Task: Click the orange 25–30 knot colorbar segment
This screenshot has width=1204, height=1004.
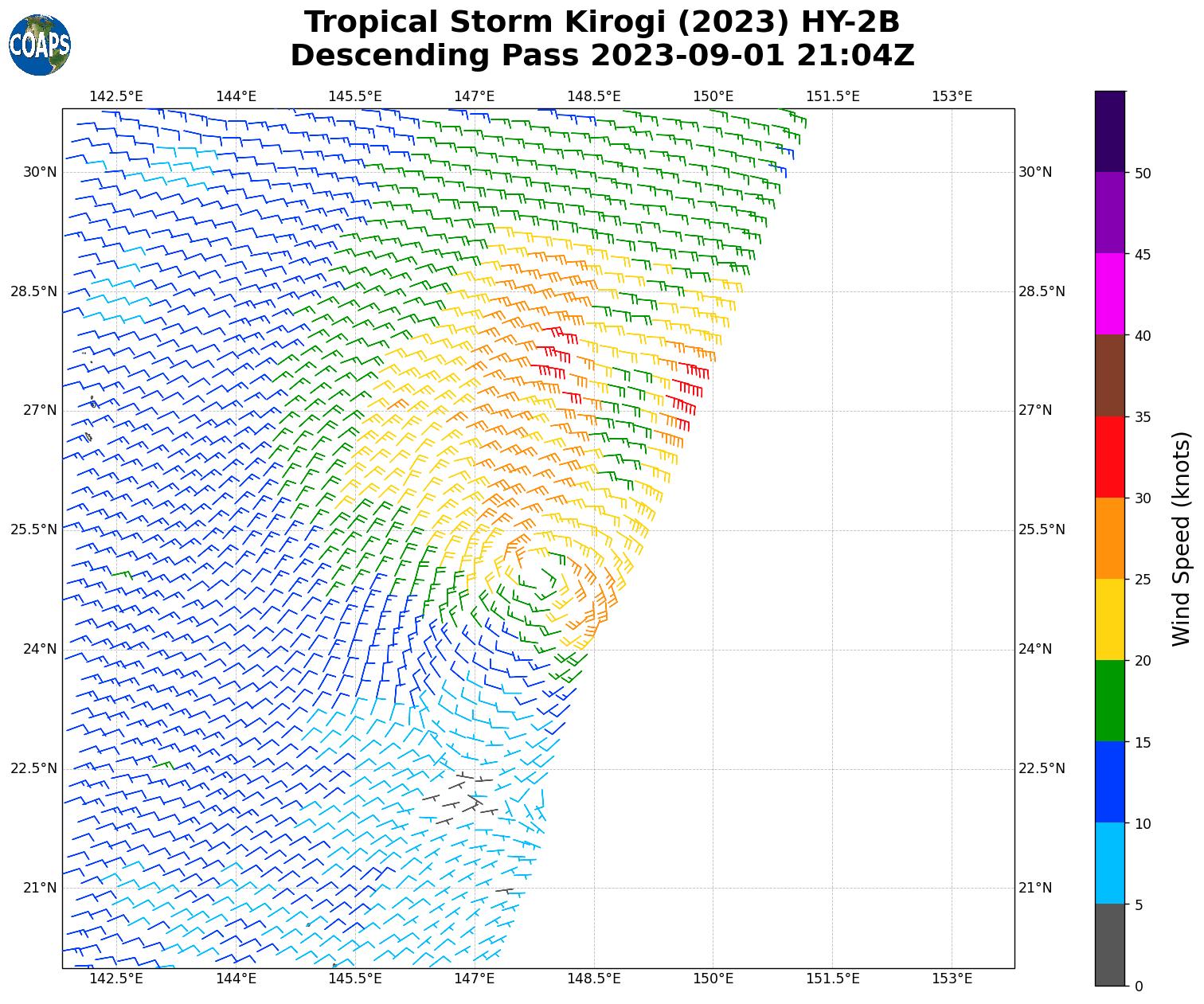Action: (x=1110, y=538)
